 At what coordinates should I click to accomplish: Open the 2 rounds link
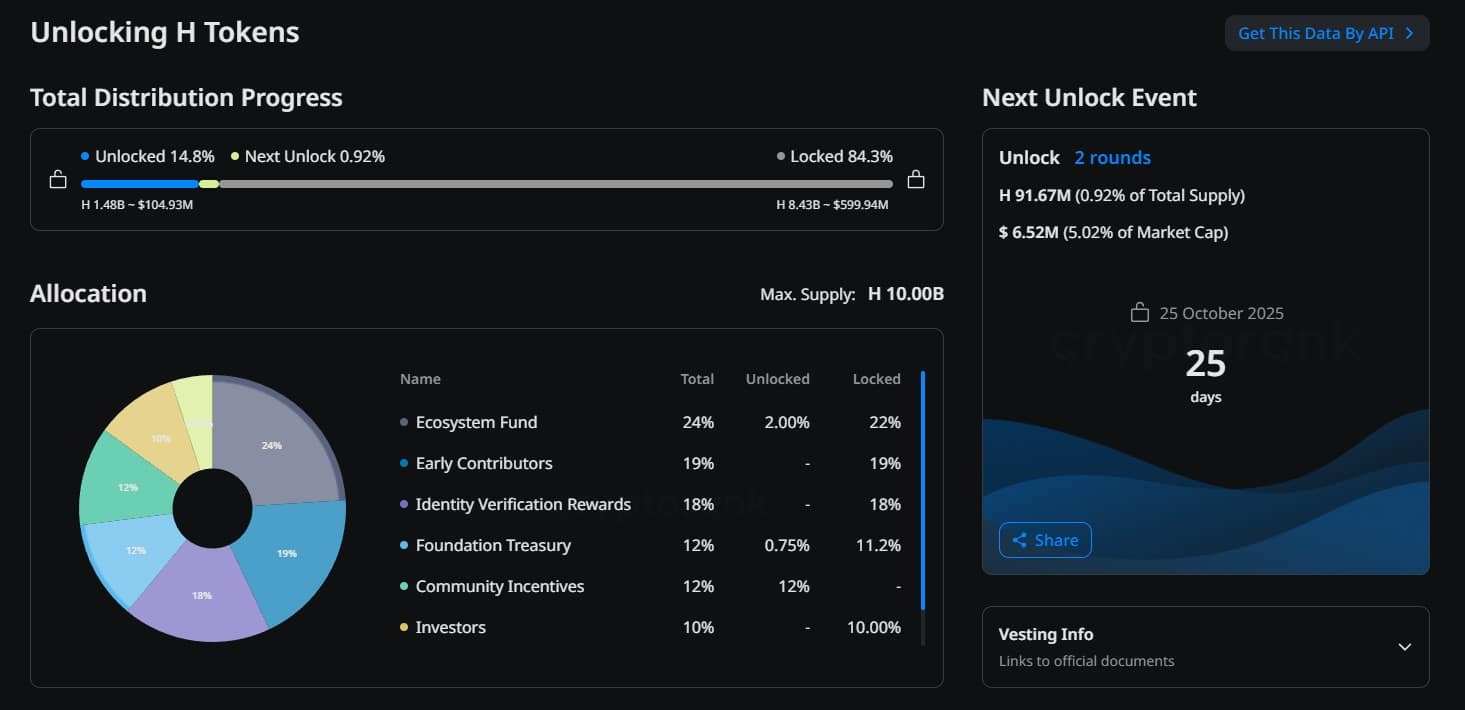(x=1112, y=157)
